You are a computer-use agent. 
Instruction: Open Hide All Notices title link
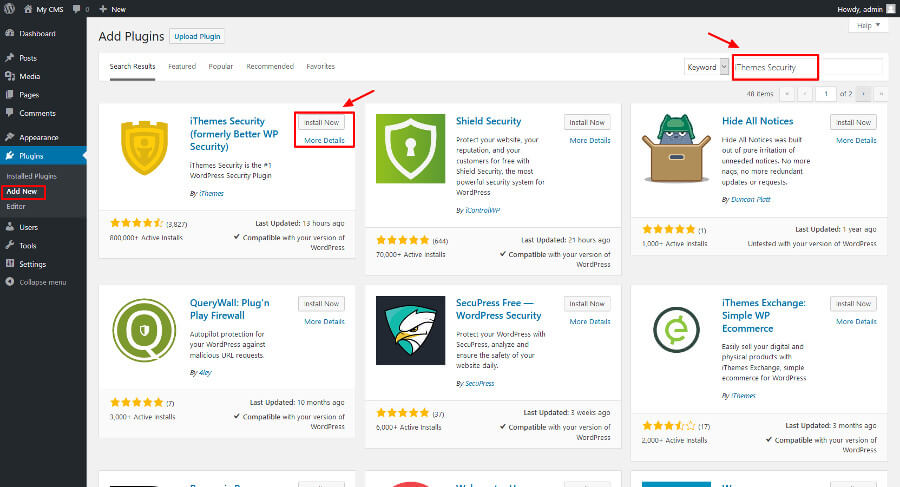pos(758,121)
